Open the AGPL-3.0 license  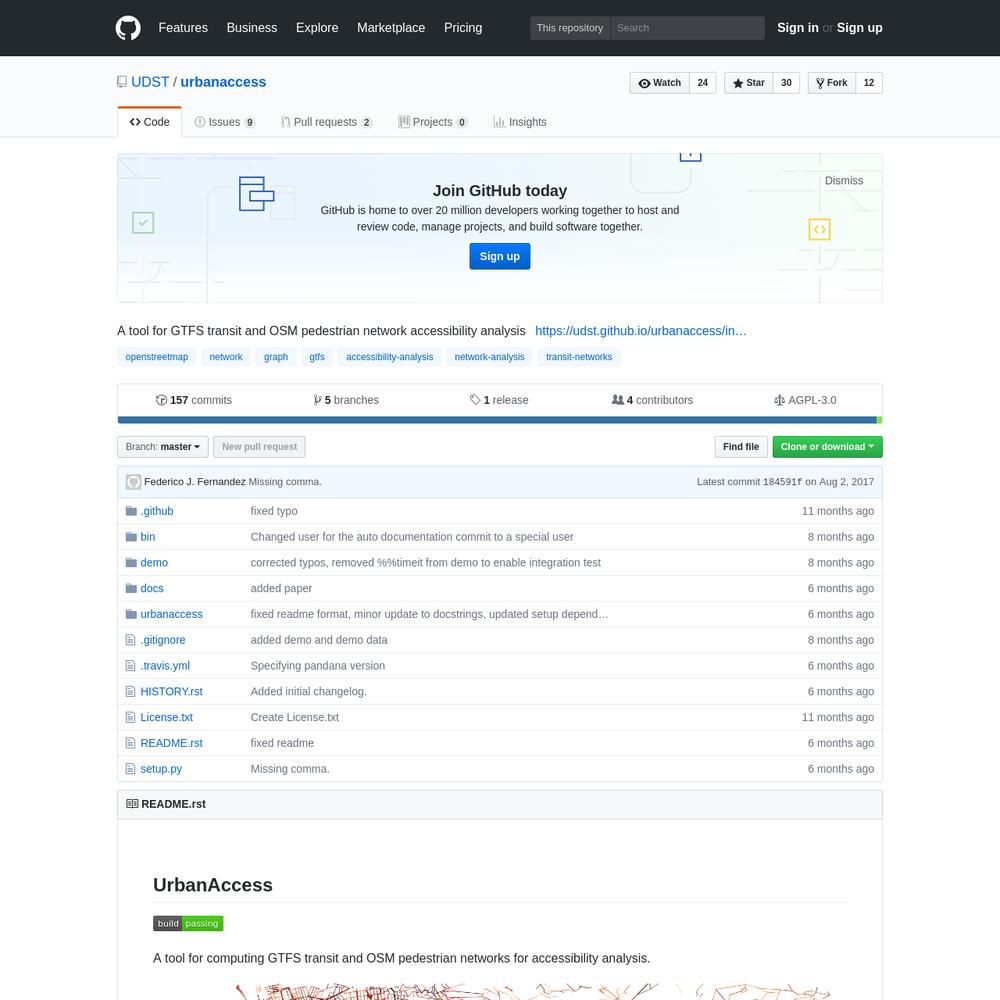tap(805, 400)
